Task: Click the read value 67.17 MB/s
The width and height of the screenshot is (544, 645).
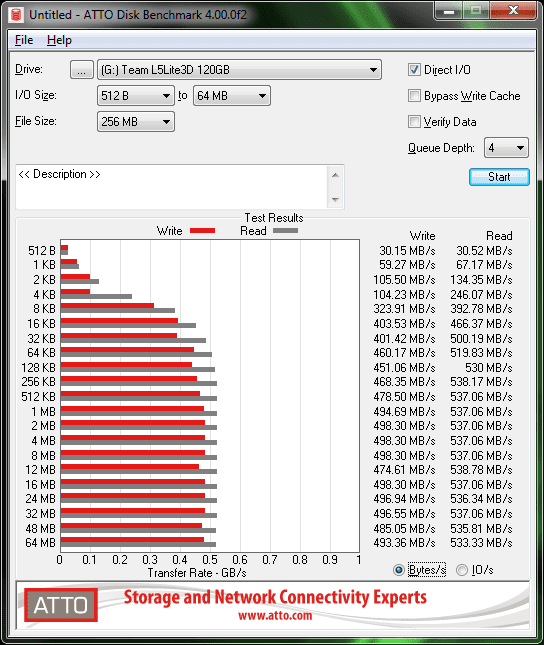Action: tap(484, 264)
